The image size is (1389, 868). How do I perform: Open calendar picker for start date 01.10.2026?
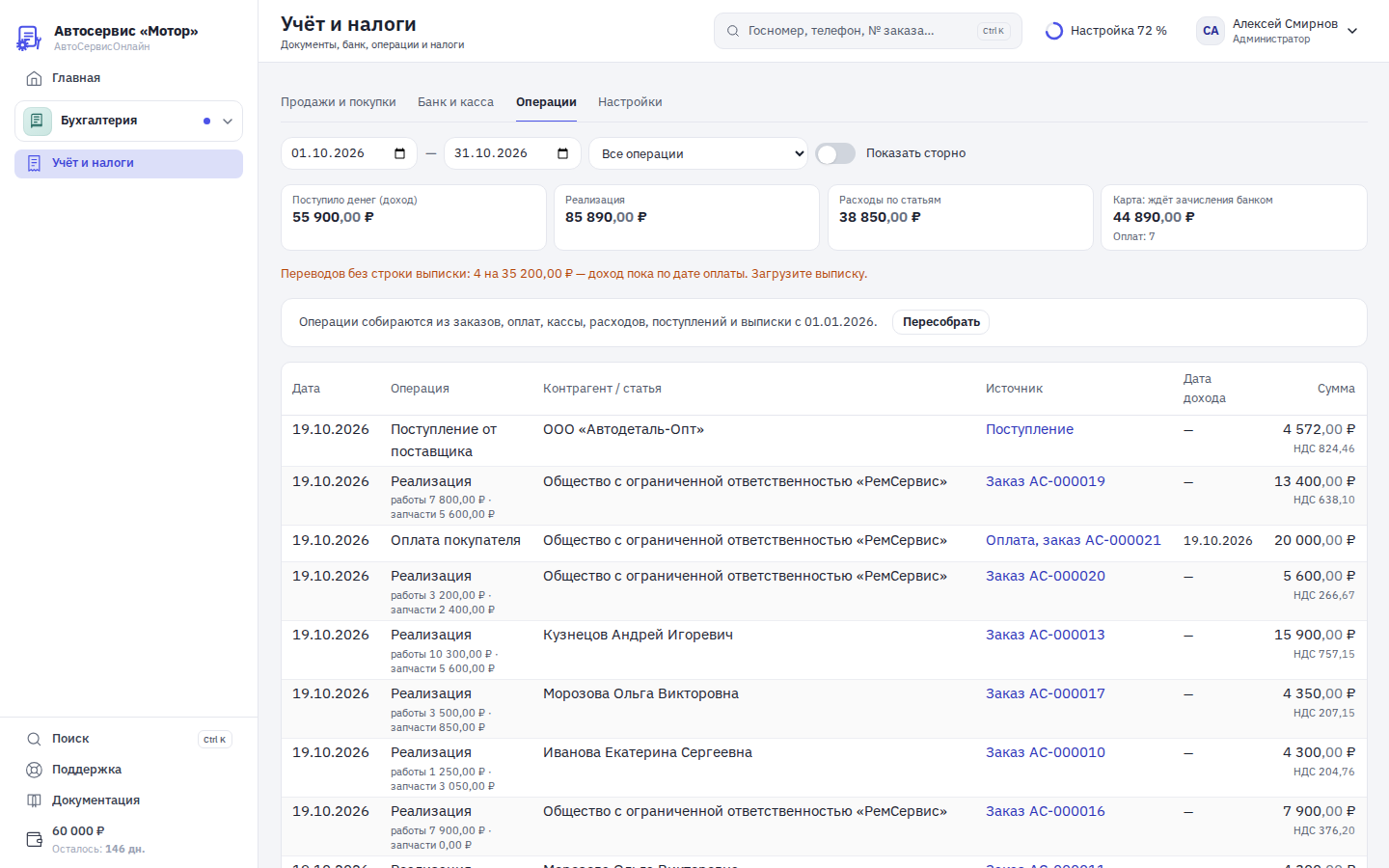click(x=400, y=153)
